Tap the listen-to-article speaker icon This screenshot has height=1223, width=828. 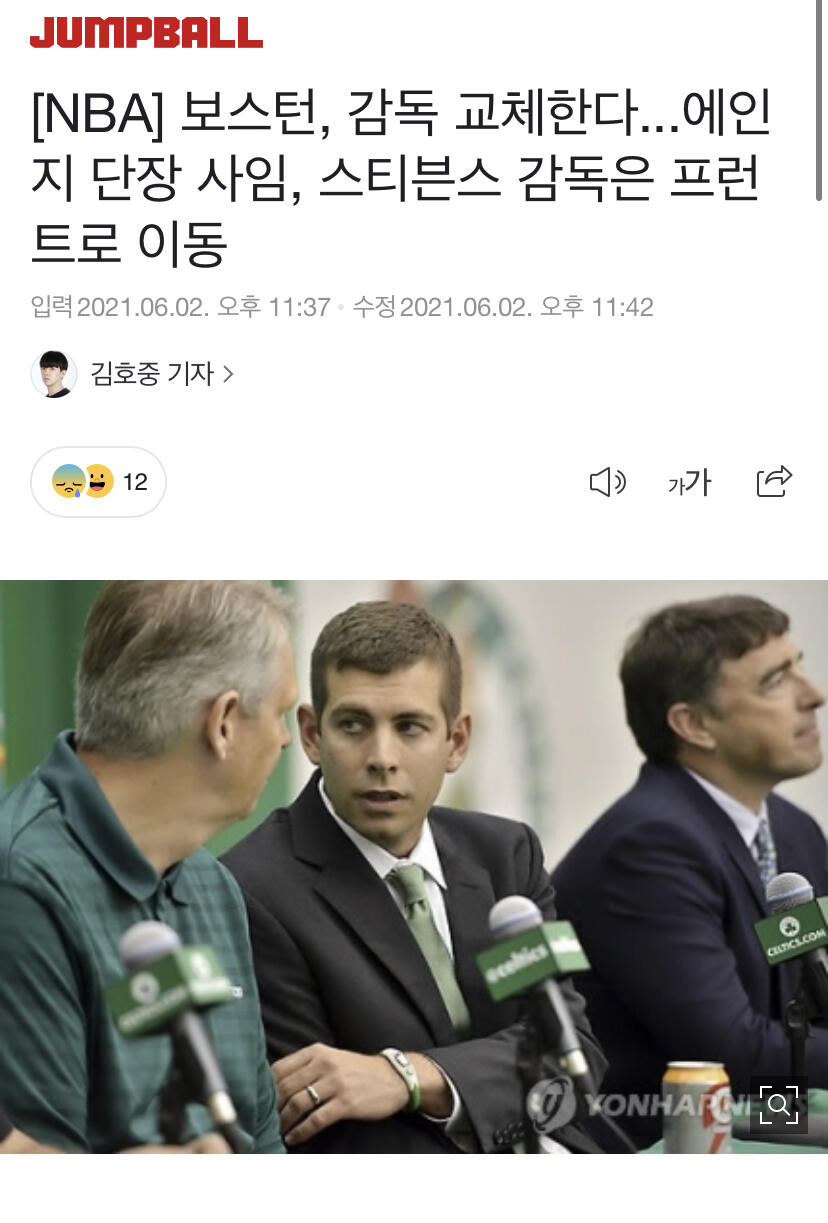(x=607, y=483)
